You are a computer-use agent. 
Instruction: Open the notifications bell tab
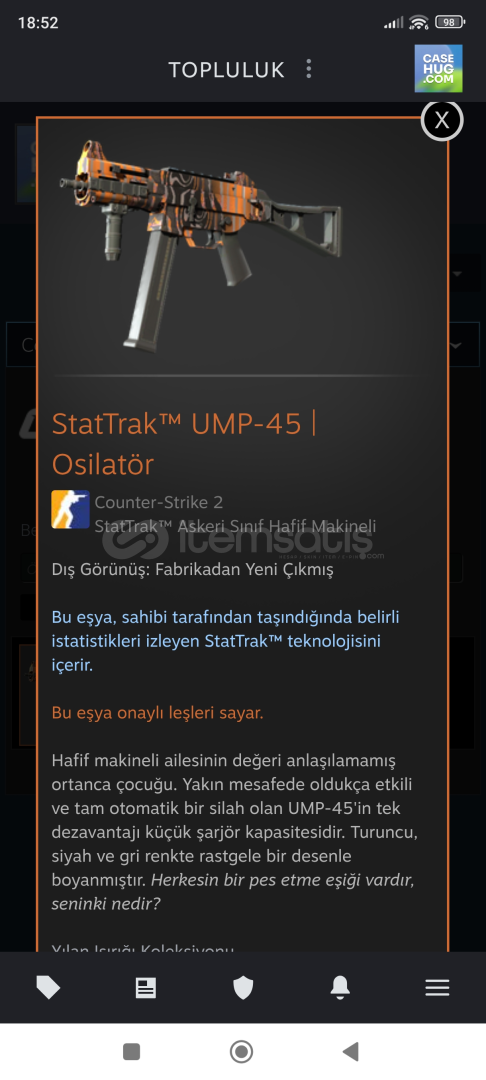340,988
